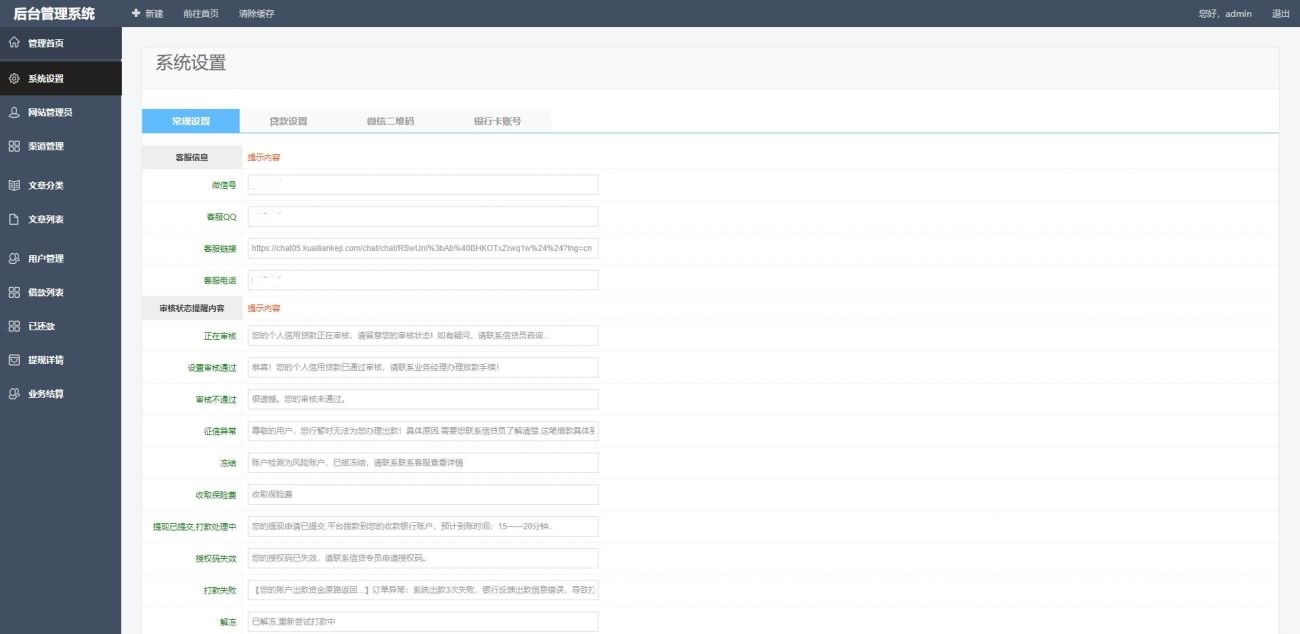1300x634 pixels.
Task: Click into the 收取保险费 field
Action: [x=422, y=495]
